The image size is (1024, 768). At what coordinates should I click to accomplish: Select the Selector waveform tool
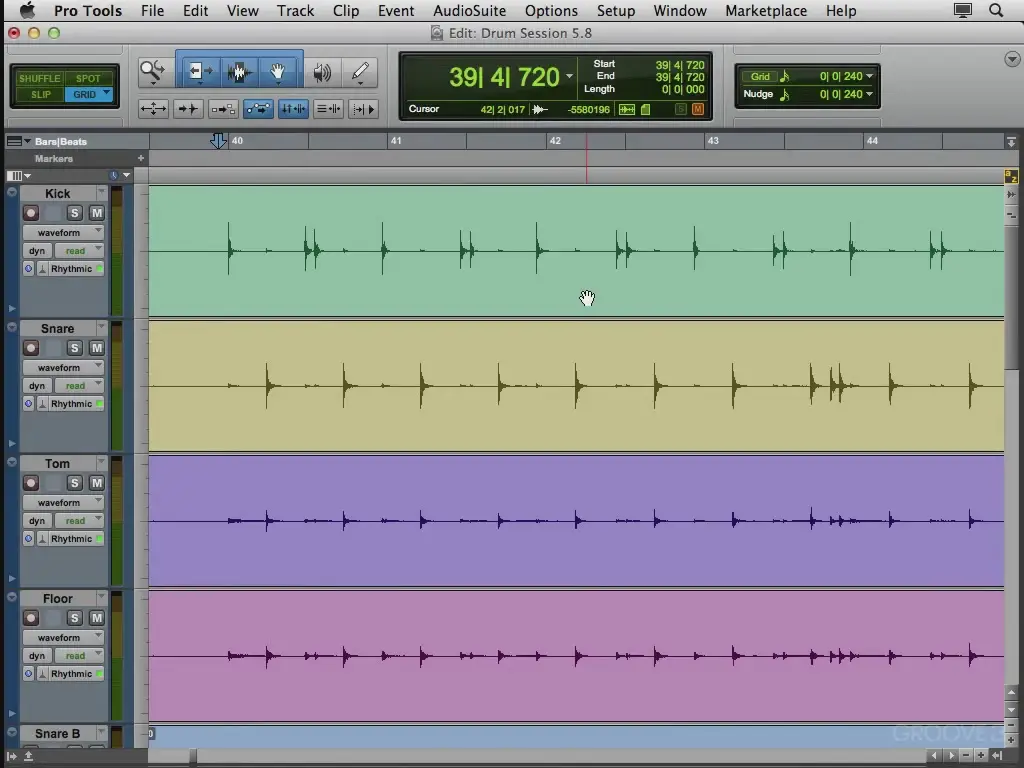pyautogui.click(x=239, y=71)
